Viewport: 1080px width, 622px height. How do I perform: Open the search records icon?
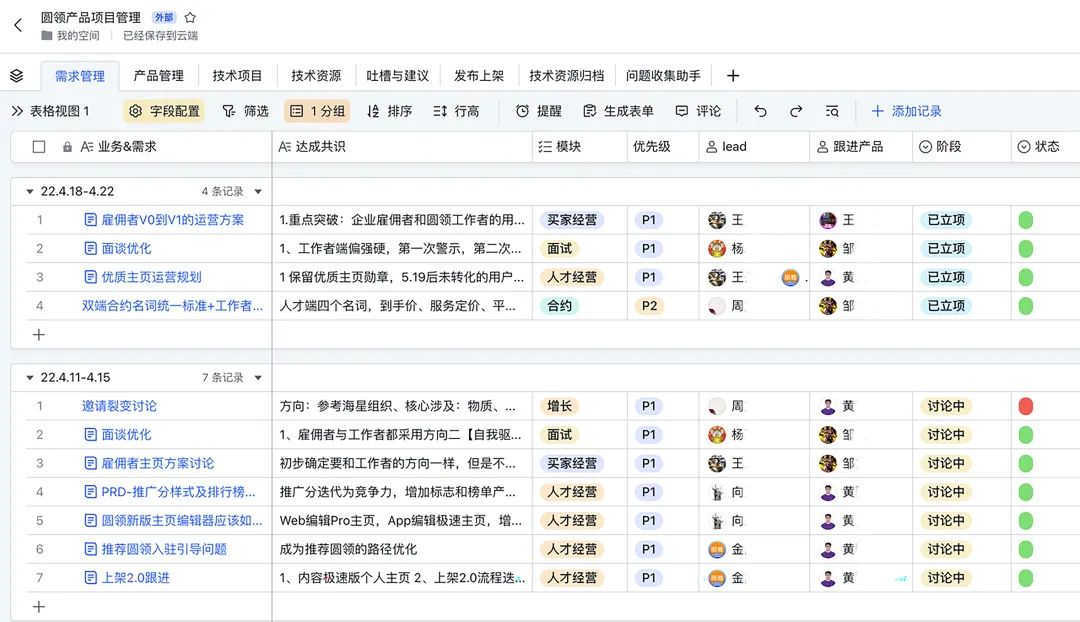pyautogui.click(x=832, y=111)
